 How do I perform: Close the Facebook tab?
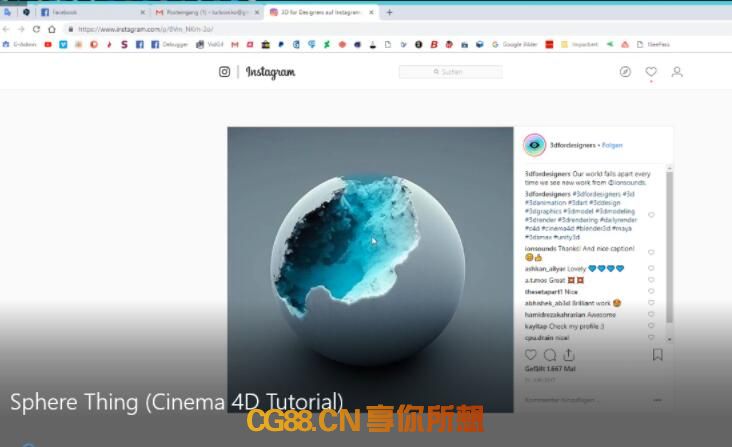click(x=143, y=13)
